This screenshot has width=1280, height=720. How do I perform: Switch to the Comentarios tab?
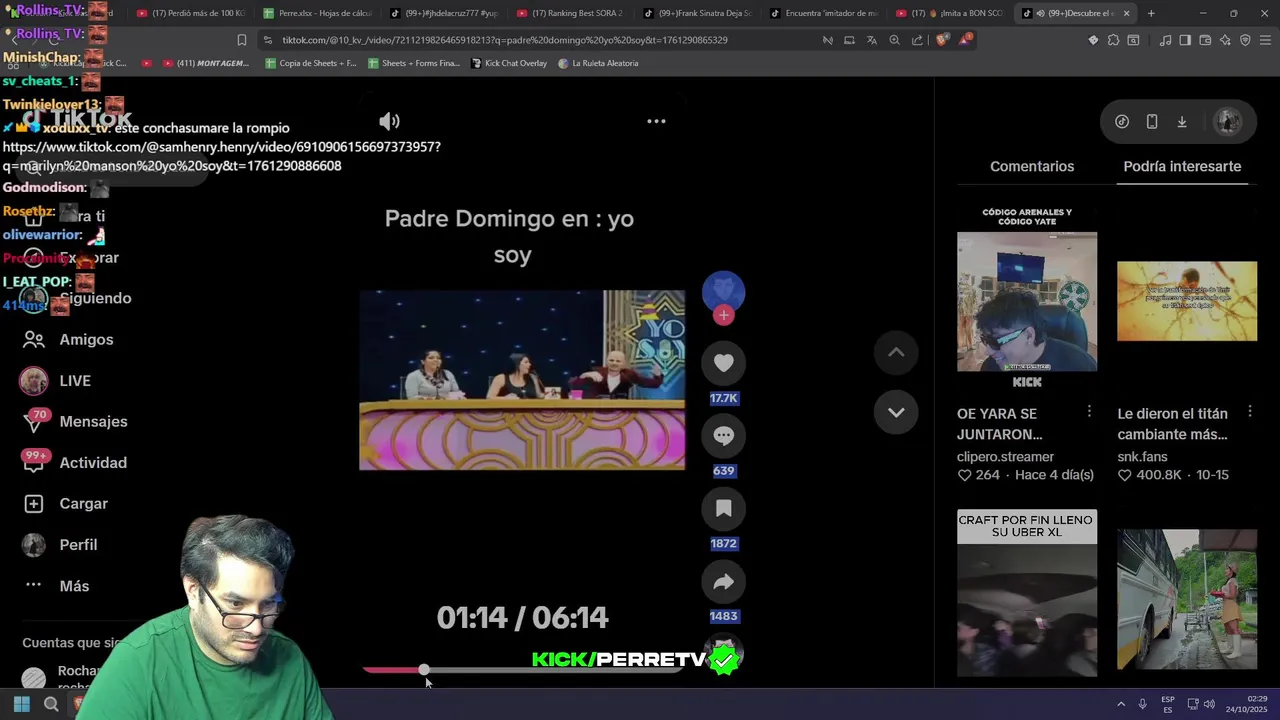[1032, 166]
